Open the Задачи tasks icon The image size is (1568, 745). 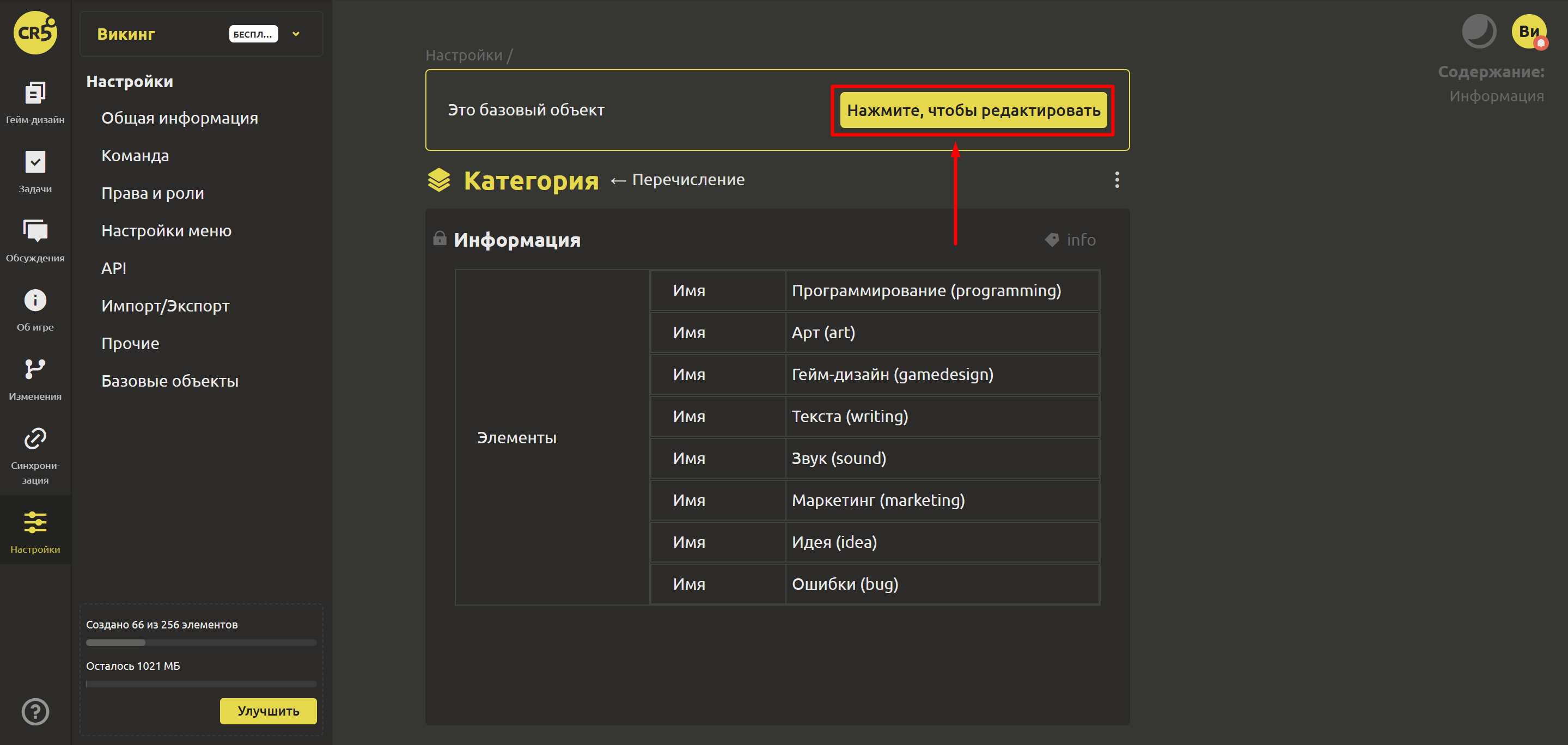[35, 162]
